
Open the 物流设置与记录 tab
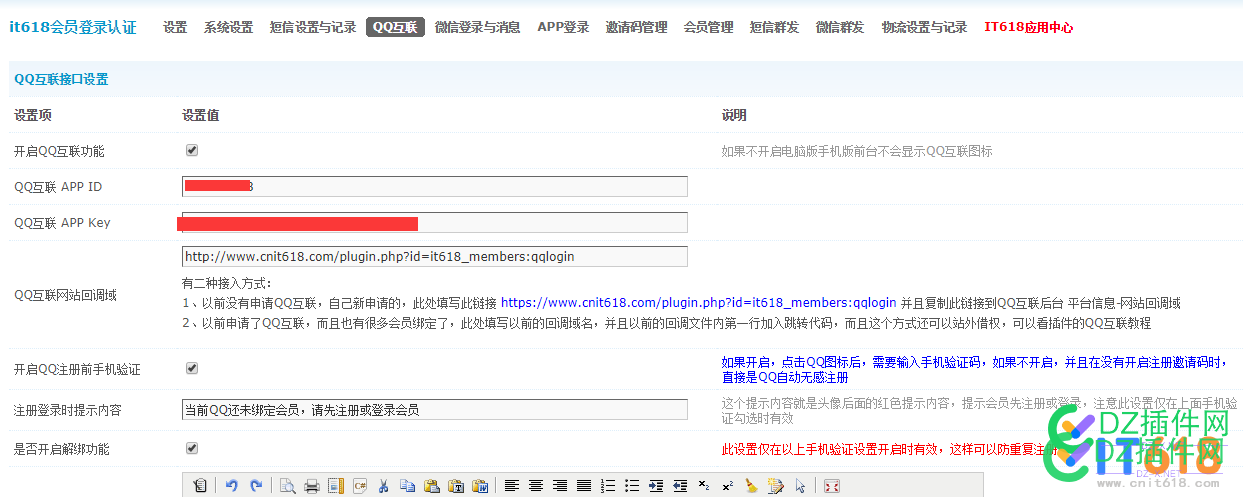click(924, 27)
